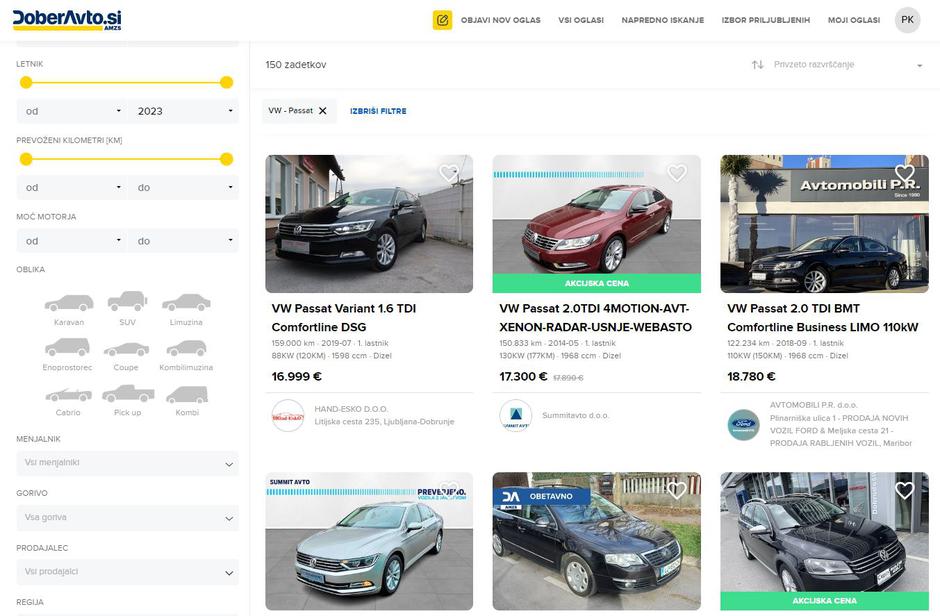Open the Privzeto razvrščanje sort dropdown
The height and width of the screenshot is (616, 940).
click(848, 65)
